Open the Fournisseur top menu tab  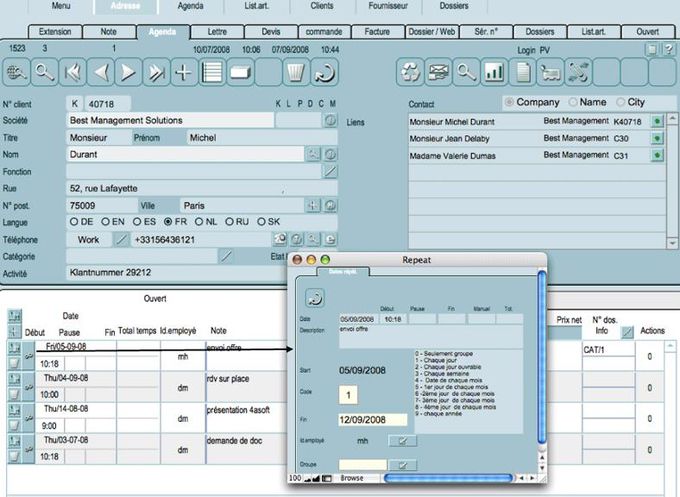[x=388, y=6]
